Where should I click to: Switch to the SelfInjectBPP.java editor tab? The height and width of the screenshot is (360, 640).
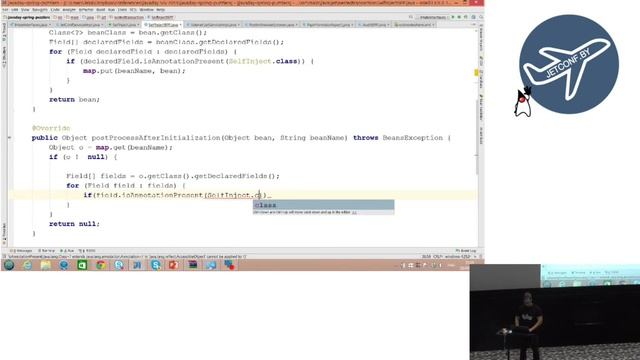coord(162,24)
